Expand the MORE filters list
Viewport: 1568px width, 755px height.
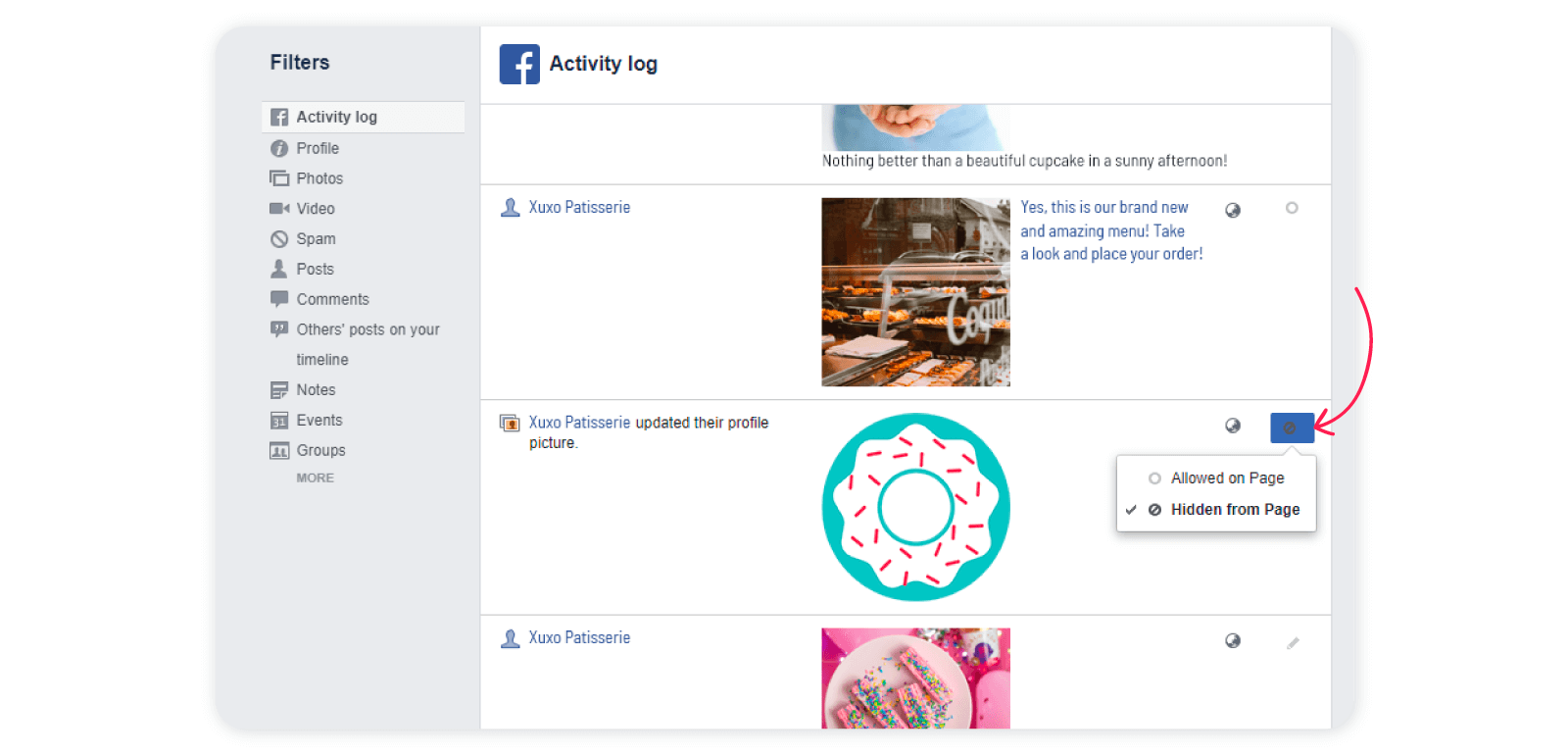(315, 478)
